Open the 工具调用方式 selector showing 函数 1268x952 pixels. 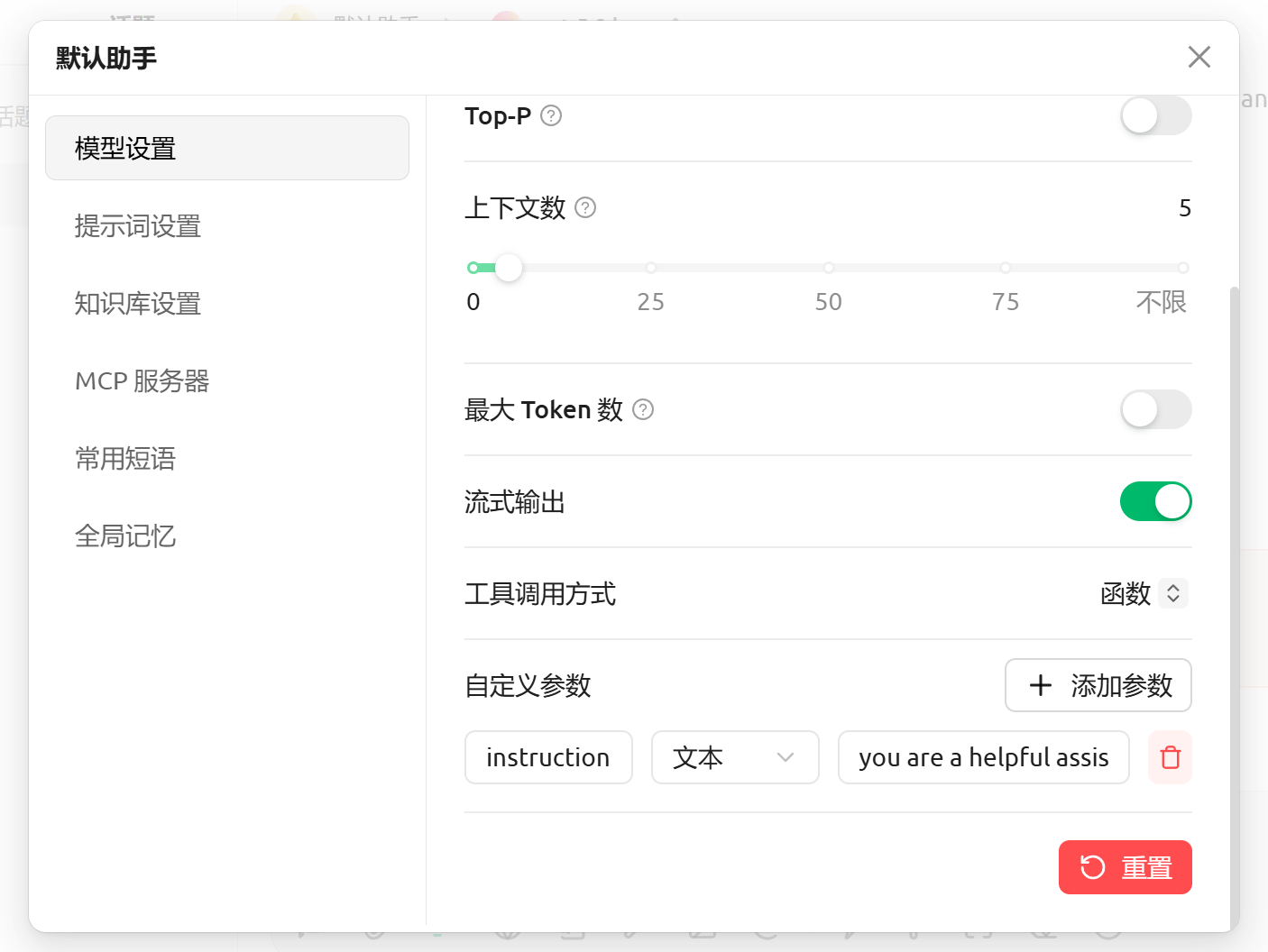coord(1144,594)
